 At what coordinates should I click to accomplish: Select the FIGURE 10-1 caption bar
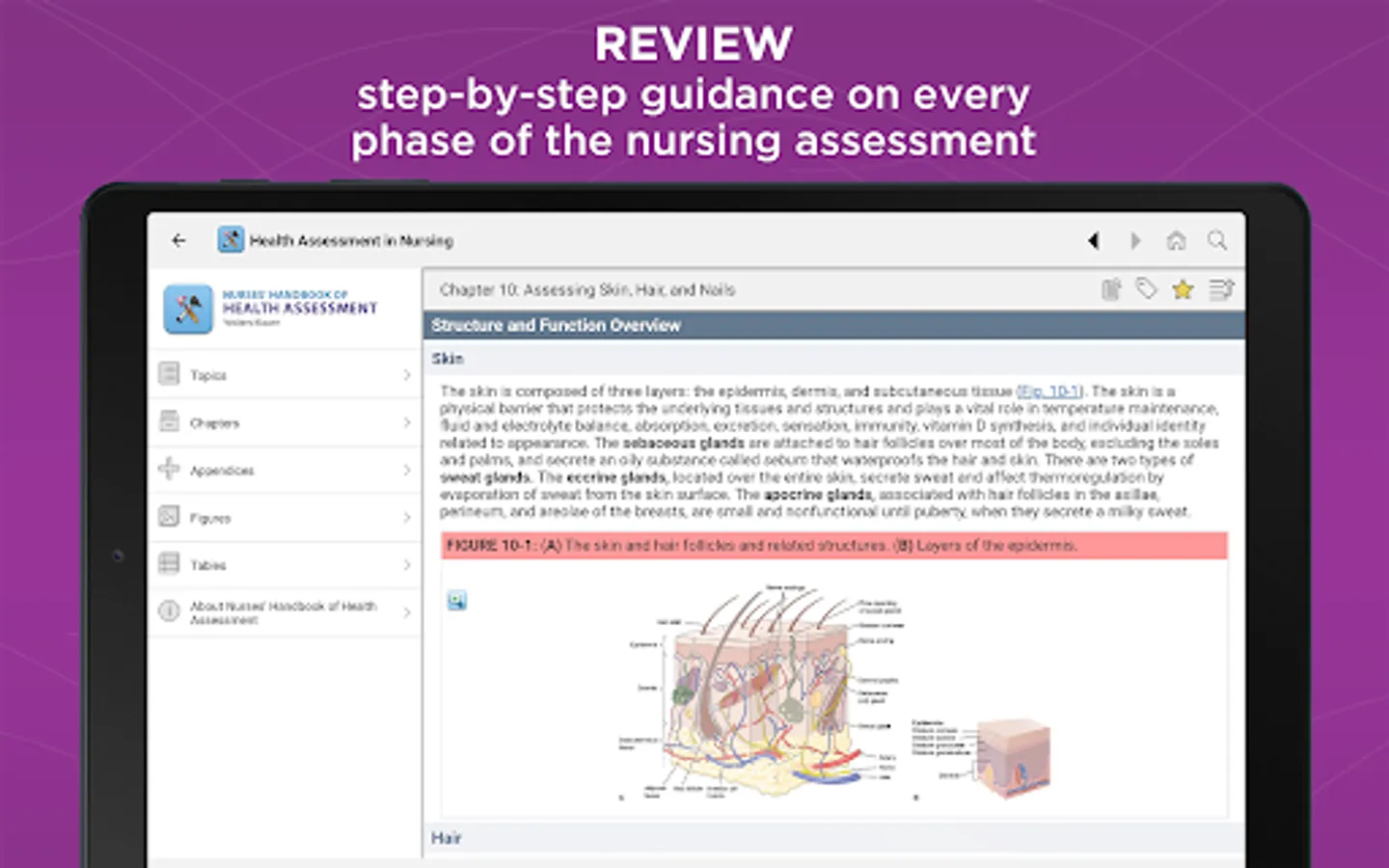point(834,546)
